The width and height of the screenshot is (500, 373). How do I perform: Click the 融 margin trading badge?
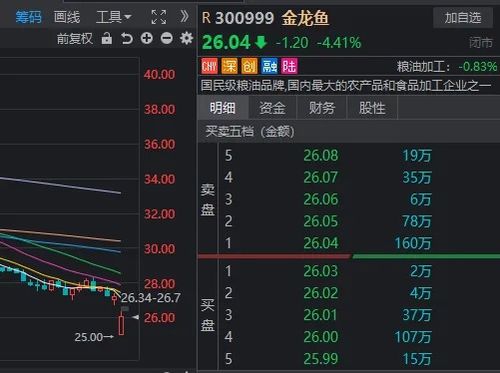pyautogui.click(x=269, y=66)
